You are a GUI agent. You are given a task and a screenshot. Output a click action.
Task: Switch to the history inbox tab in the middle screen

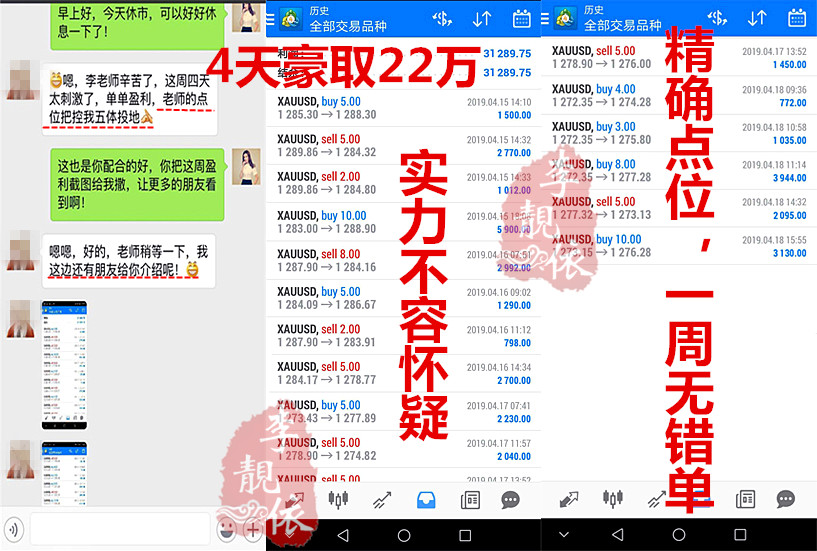[425, 498]
